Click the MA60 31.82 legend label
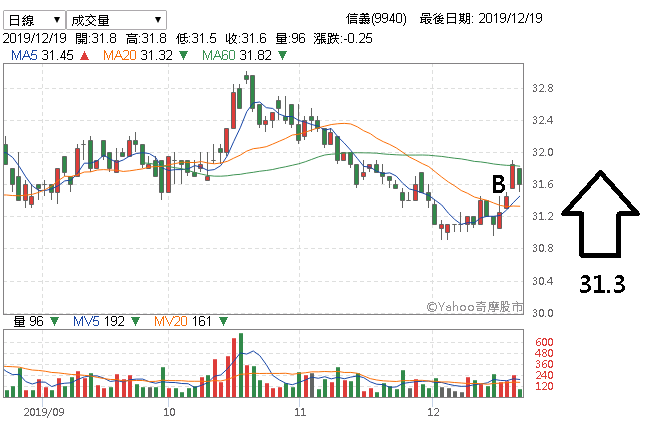The image size is (650, 425). (x=237, y=56)
